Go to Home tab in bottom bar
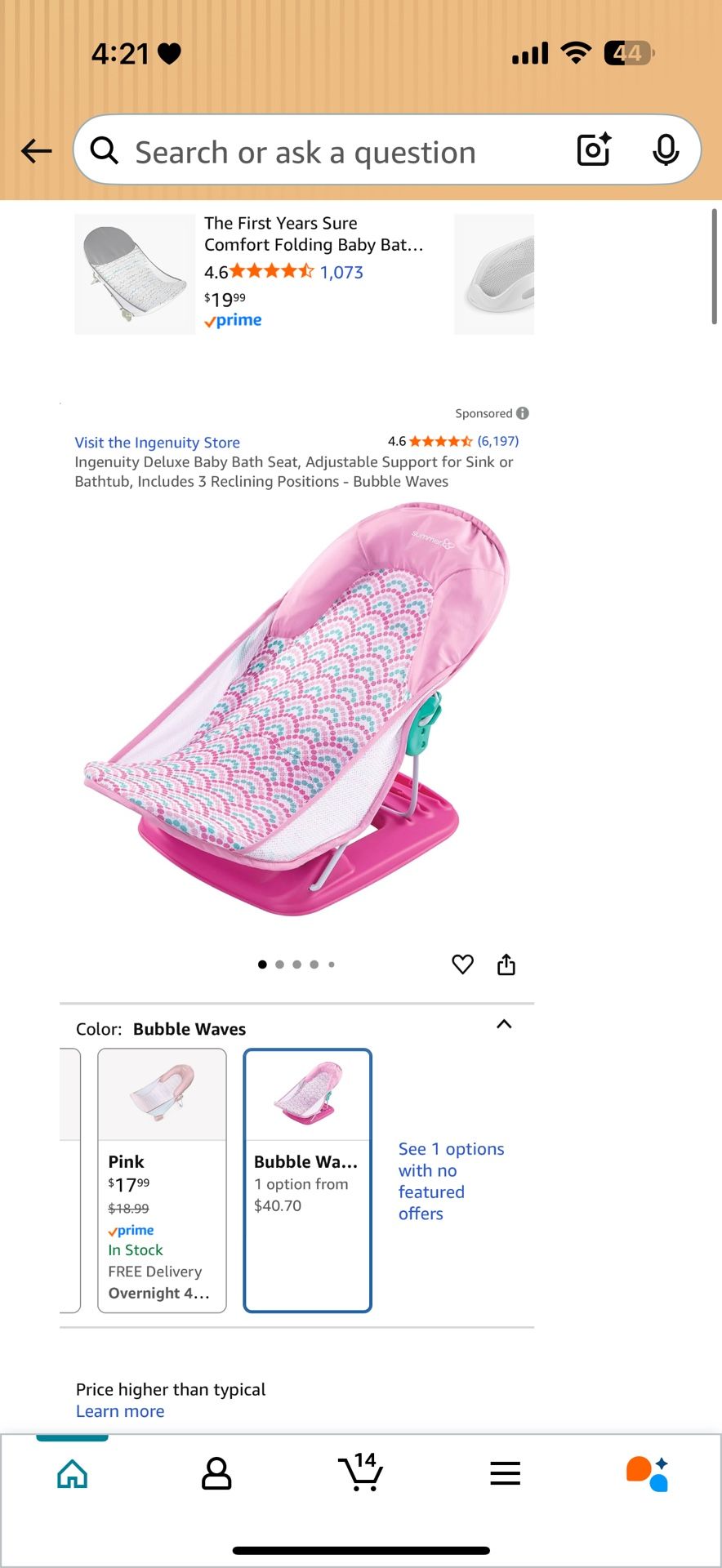This screenshot has height=1568, width=722. coord(72,1473)
